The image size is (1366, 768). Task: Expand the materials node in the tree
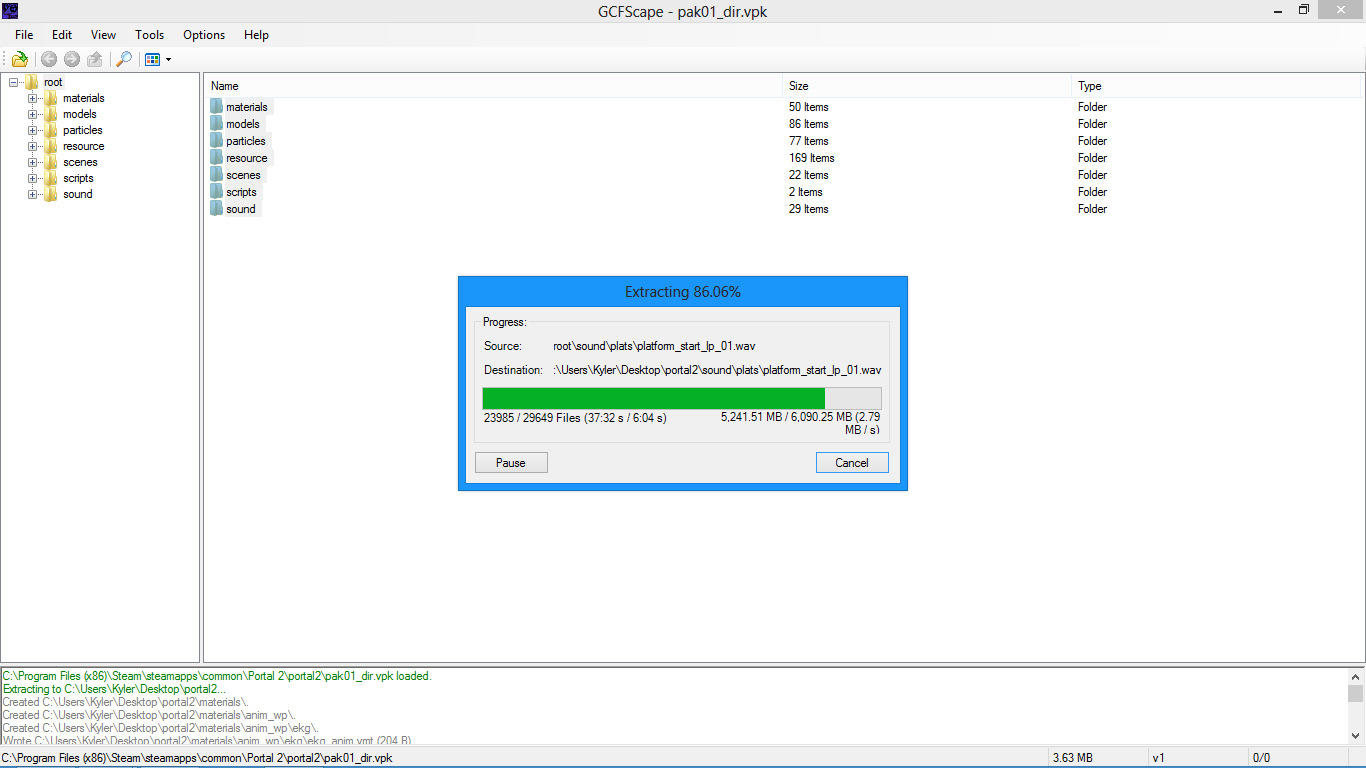coord(32,98)
